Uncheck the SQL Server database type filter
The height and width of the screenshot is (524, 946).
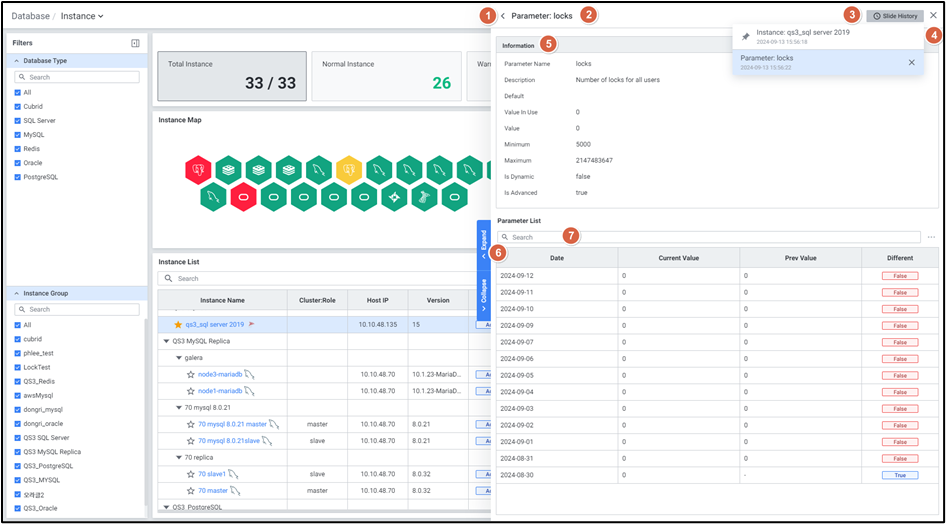[x=17, y=120]
